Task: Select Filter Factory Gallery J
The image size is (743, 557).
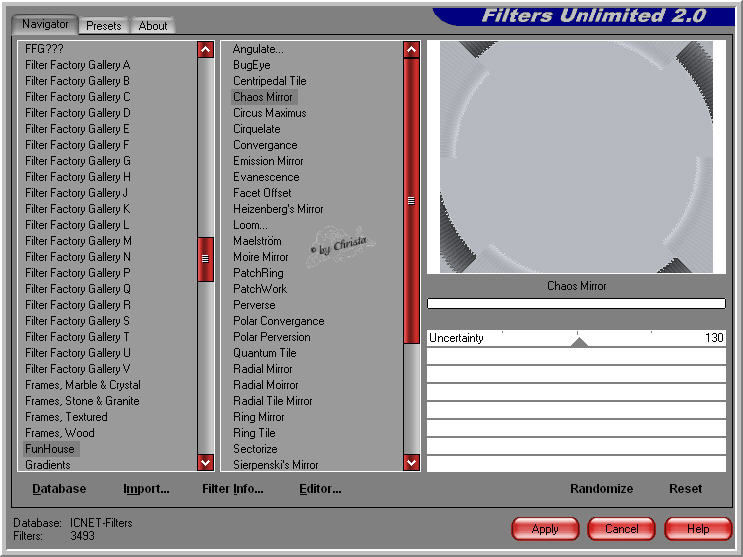Action: (77, 193)
